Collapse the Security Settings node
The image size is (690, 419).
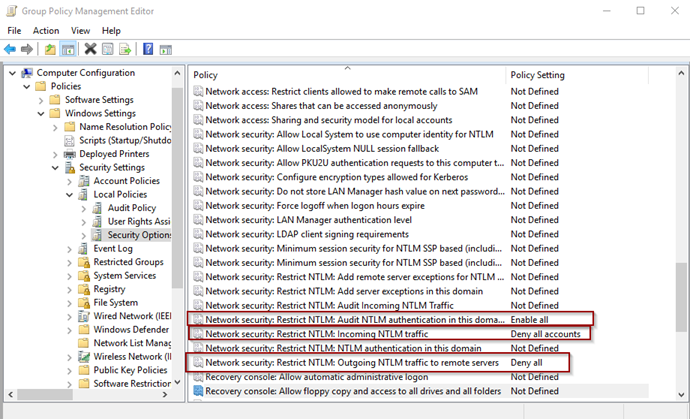[x=55, y=168]
